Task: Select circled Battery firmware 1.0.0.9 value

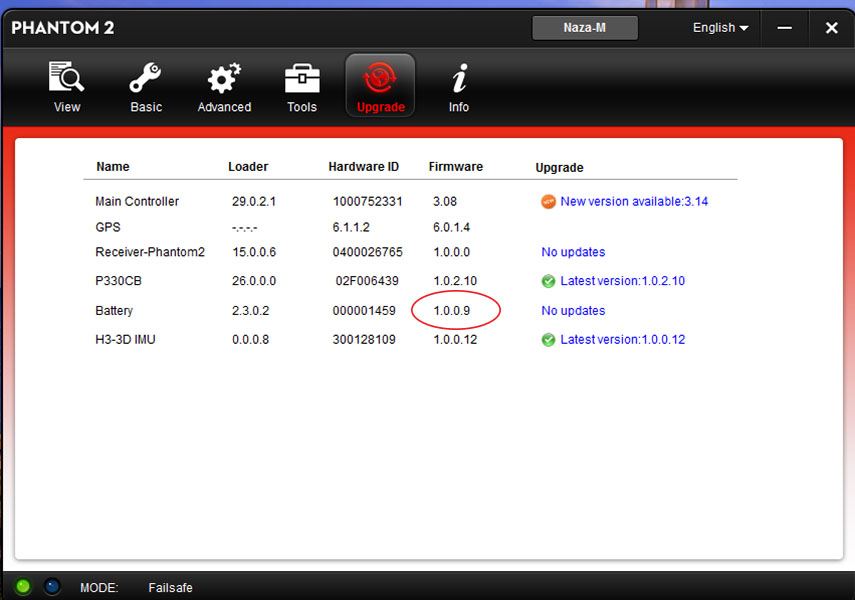Action: click(x=451, y=310)
